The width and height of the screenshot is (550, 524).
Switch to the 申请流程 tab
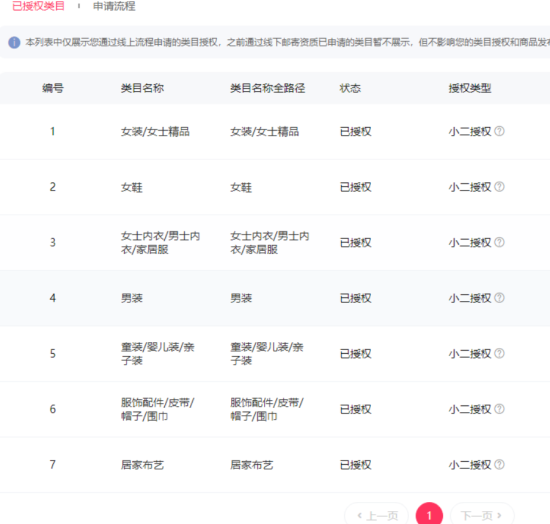[114, 6]
